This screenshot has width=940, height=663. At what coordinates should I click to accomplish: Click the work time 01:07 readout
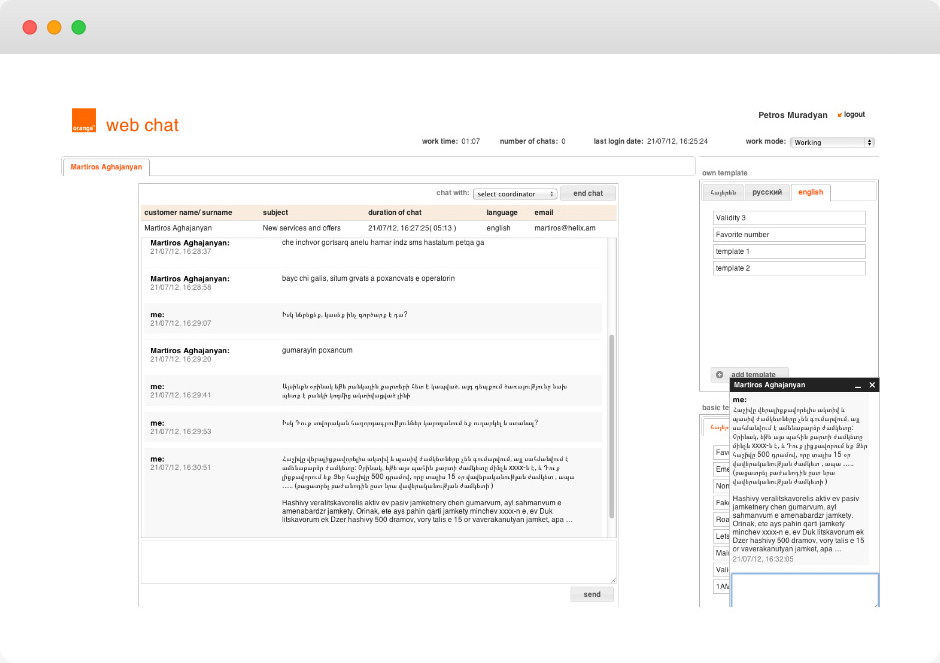click(451, 141)
